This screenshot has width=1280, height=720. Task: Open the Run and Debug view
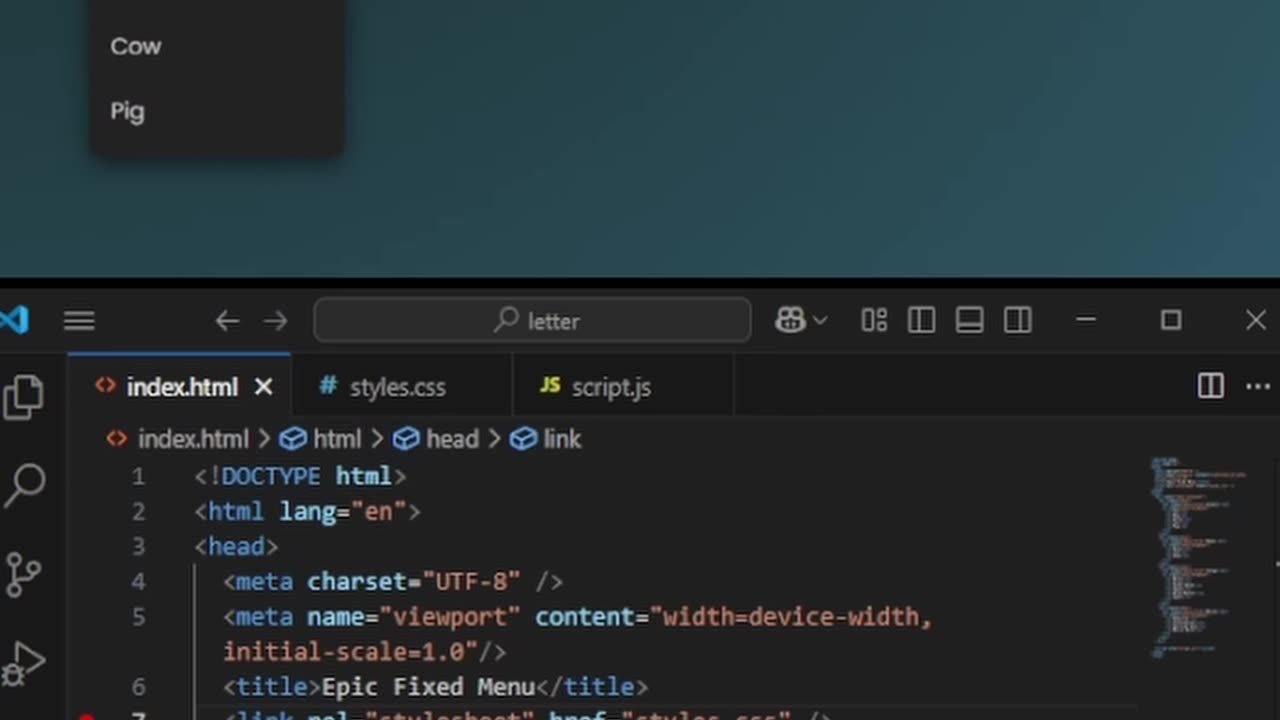(24, 664)
